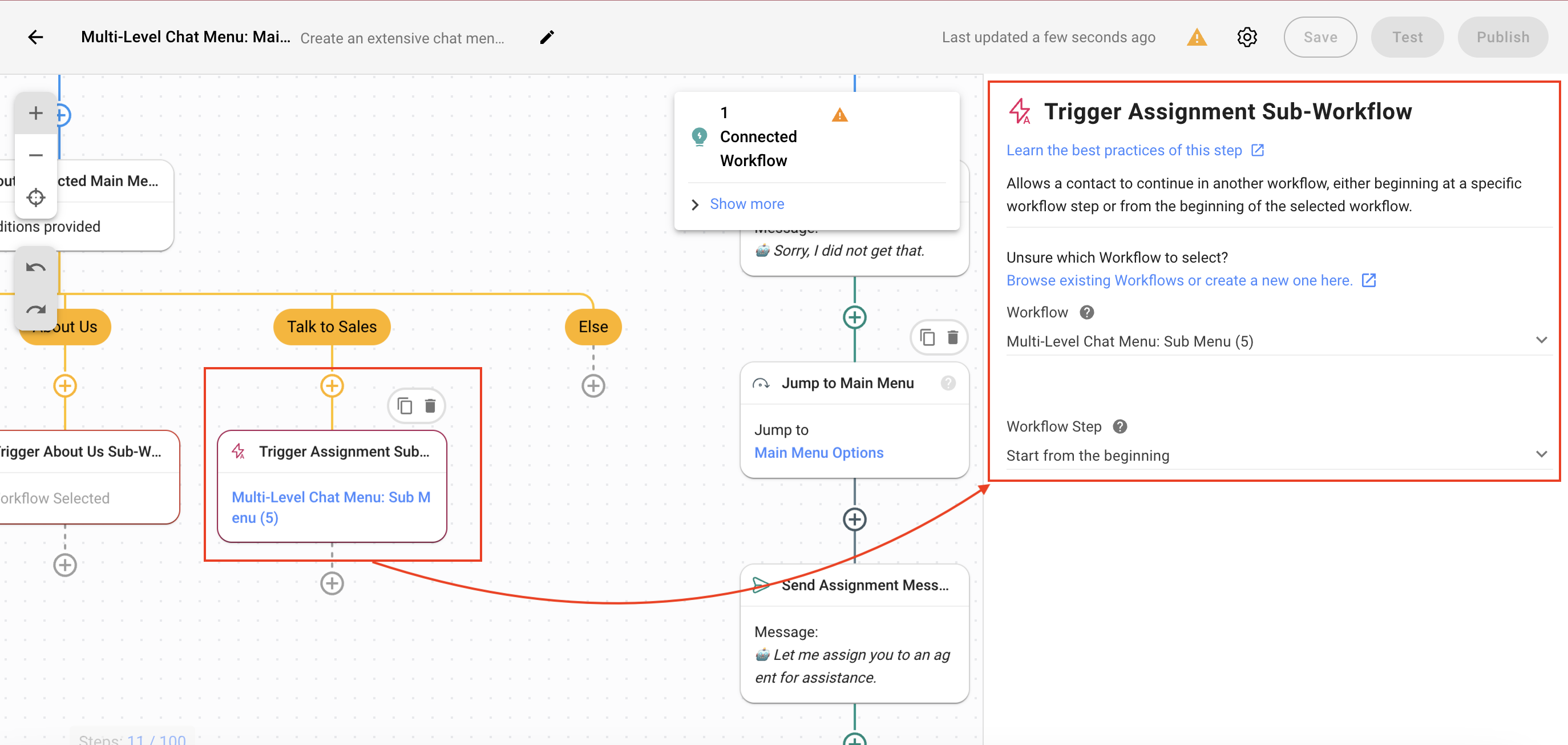Publish the workflow
The height and width of the screenshot is (745, 1568).
[1503, 37]
